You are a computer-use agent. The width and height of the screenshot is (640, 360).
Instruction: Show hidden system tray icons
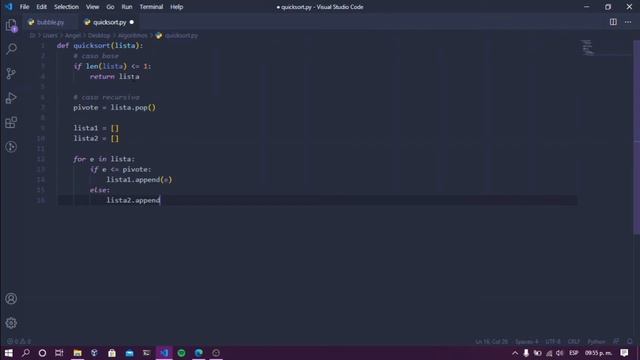515,353
